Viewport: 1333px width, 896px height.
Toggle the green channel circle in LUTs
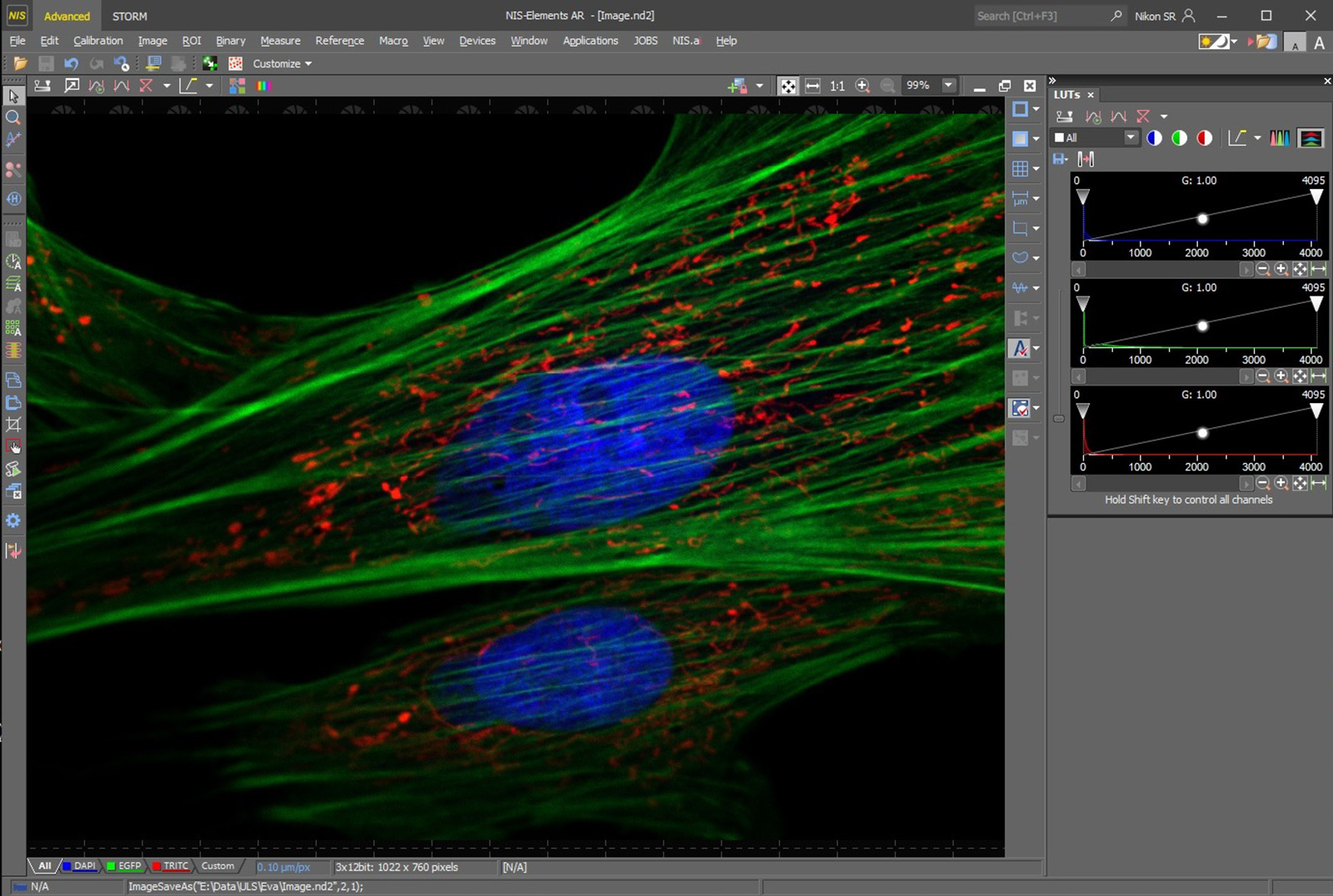pyautogui.click(x=1179, y=138)
